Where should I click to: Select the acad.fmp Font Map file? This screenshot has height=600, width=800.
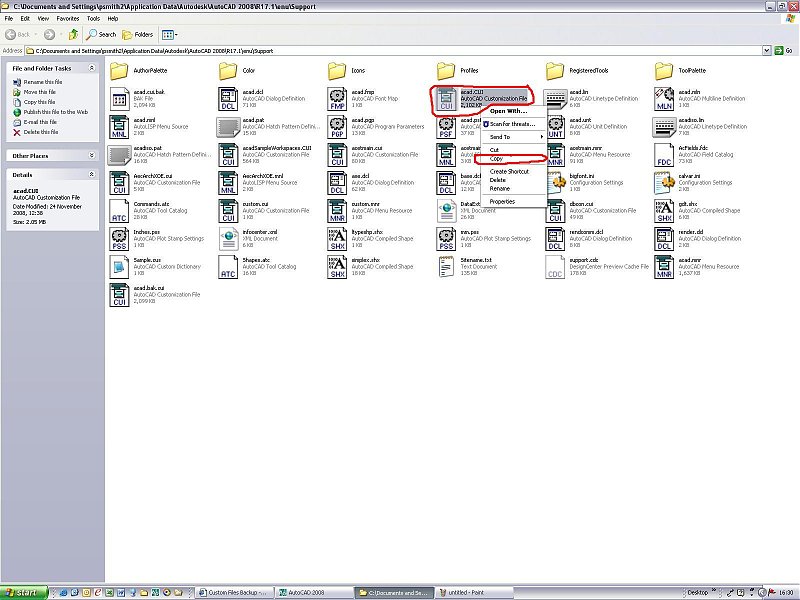(363, 98)
